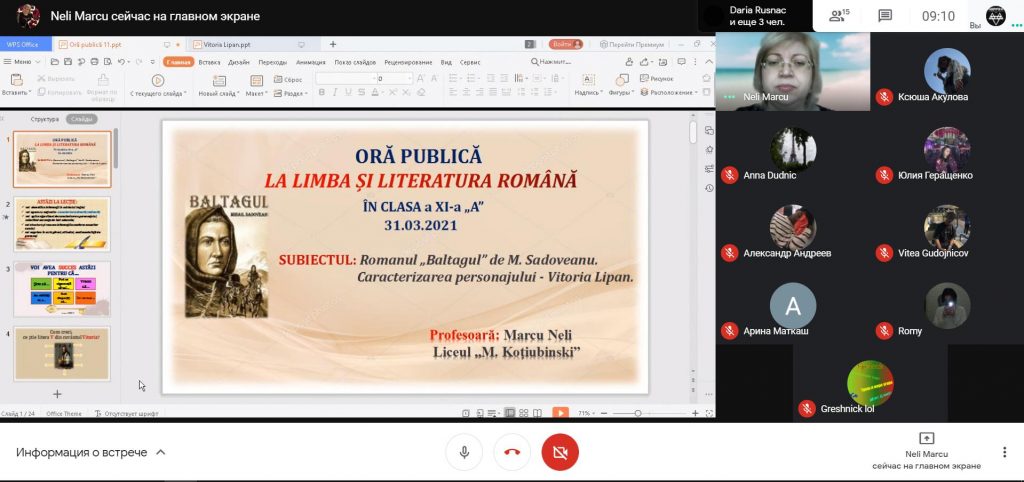Click the plus icon below slide thumbnails
This screenshot has height=482, width=1024.
(x=57, y=394)
